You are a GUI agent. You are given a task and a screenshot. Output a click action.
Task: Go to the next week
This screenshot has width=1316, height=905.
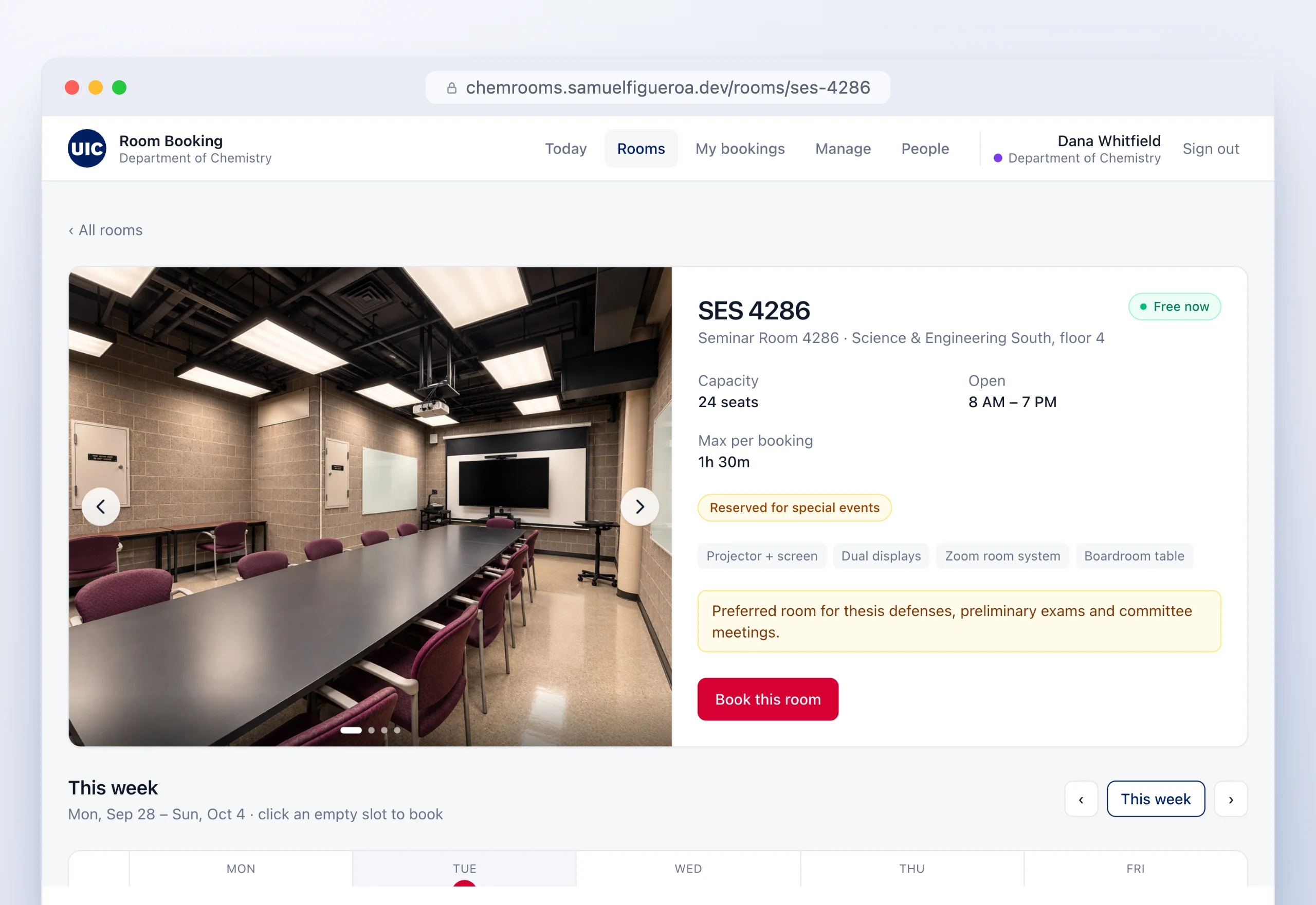click(1231, 799)
